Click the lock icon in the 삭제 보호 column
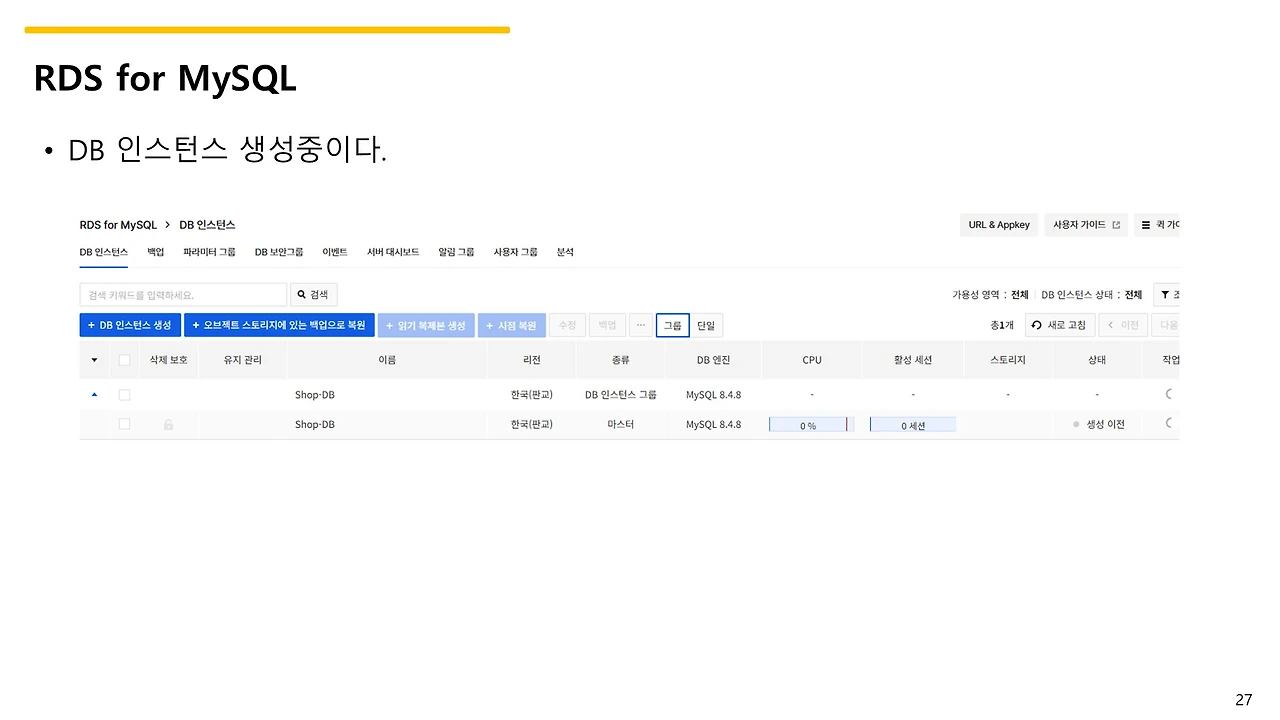 point(169,424)
